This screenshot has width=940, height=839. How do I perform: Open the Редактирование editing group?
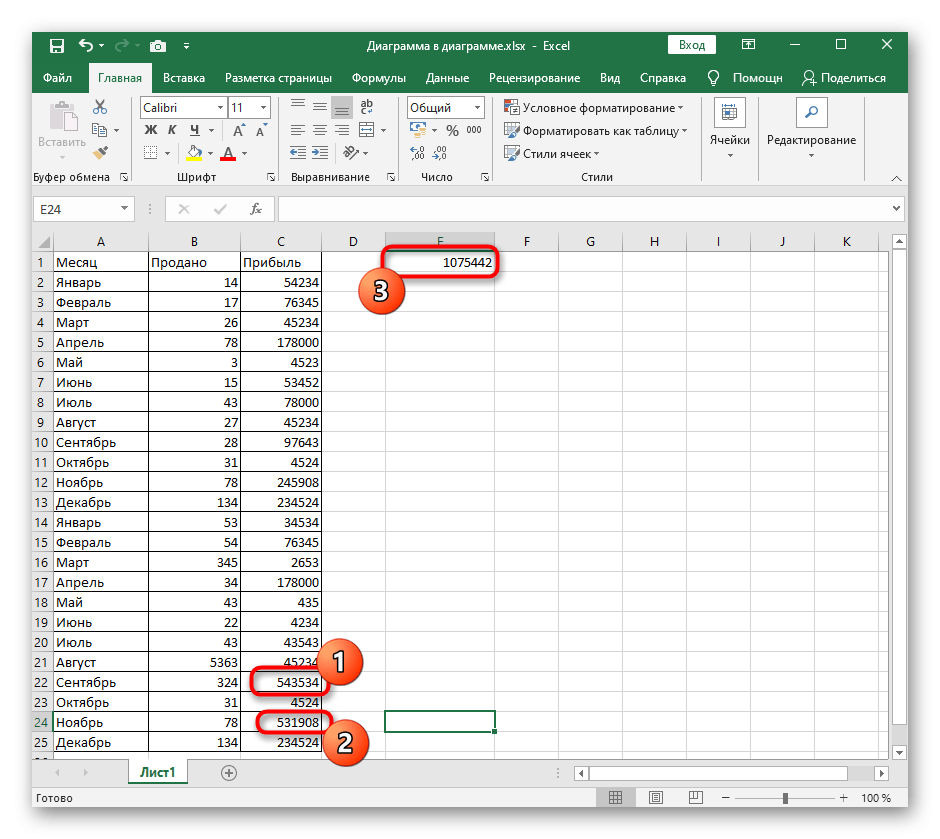click(811, 129)
